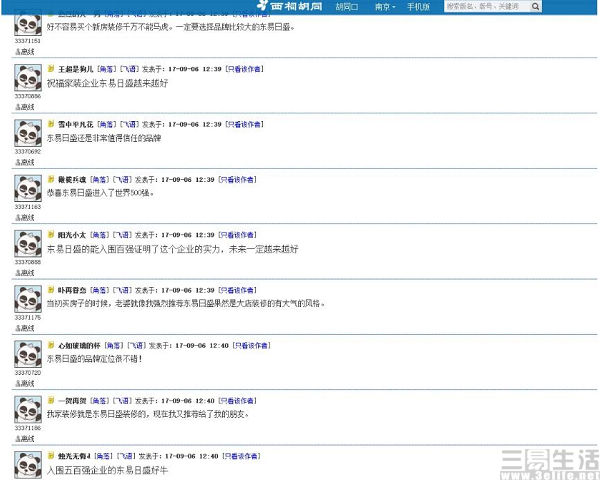
Task: Open username link 王超是狗儿
Action: point(75,69)
